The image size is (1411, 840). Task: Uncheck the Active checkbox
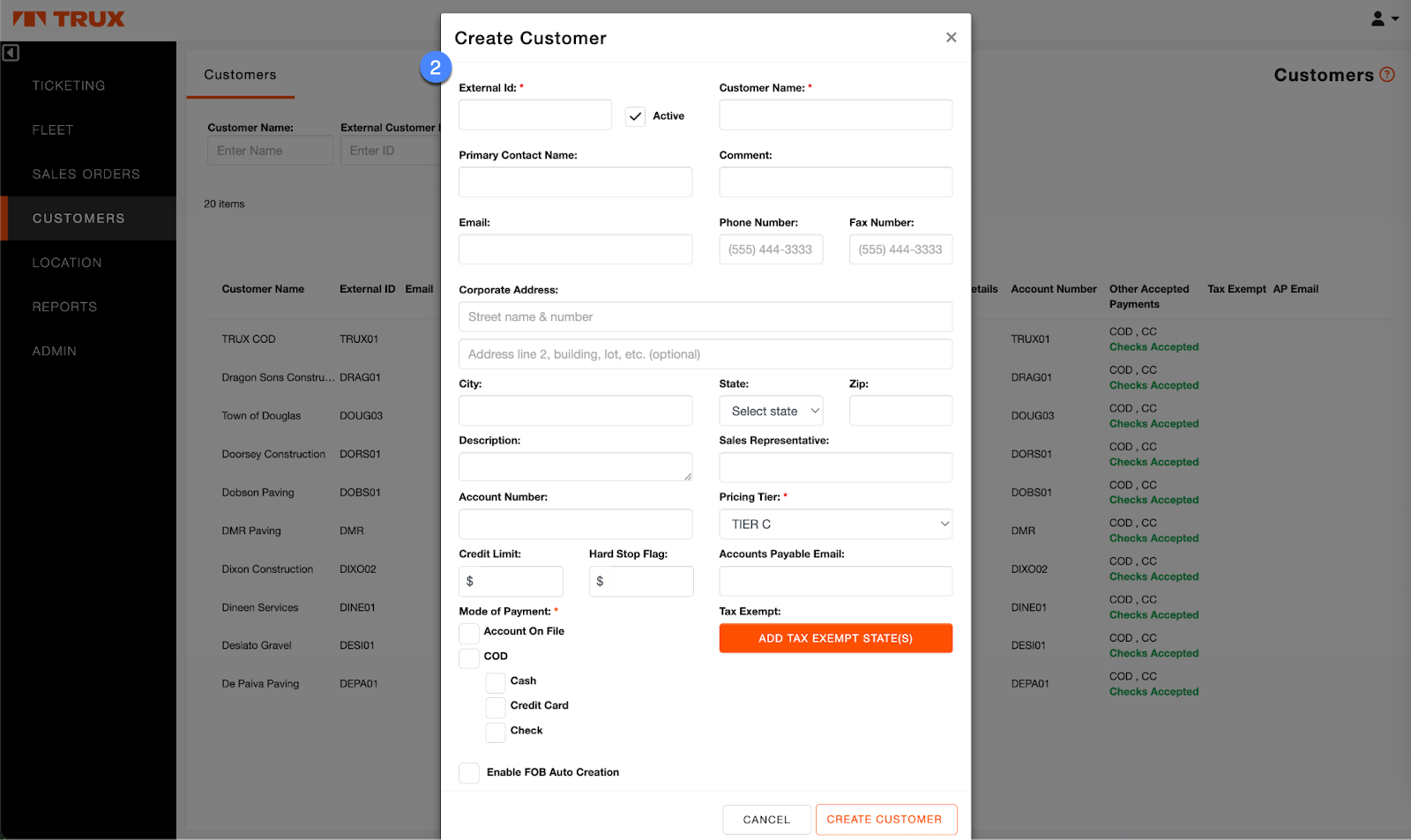[635, 116]
